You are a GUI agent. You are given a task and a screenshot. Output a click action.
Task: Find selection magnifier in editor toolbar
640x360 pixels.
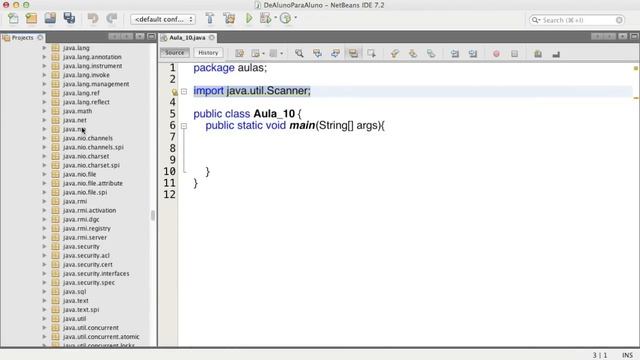point(299,53)
